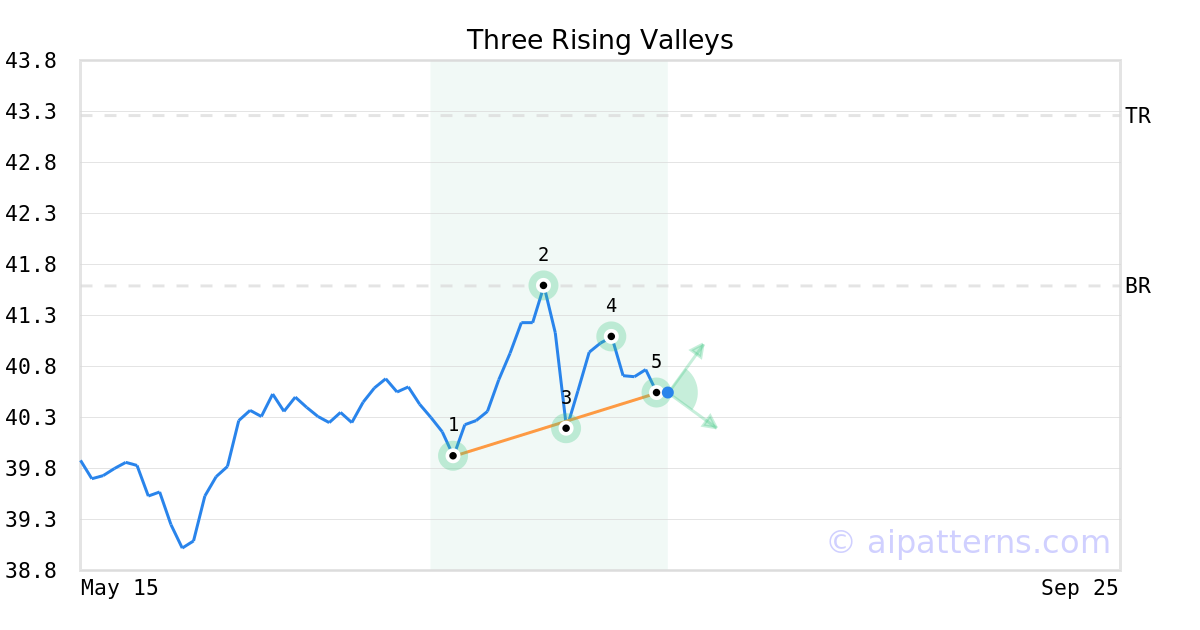The height and width of the screenshot is (630, 1200).
Task: Select the point 4 marker circle
Action: click(611, 336)
